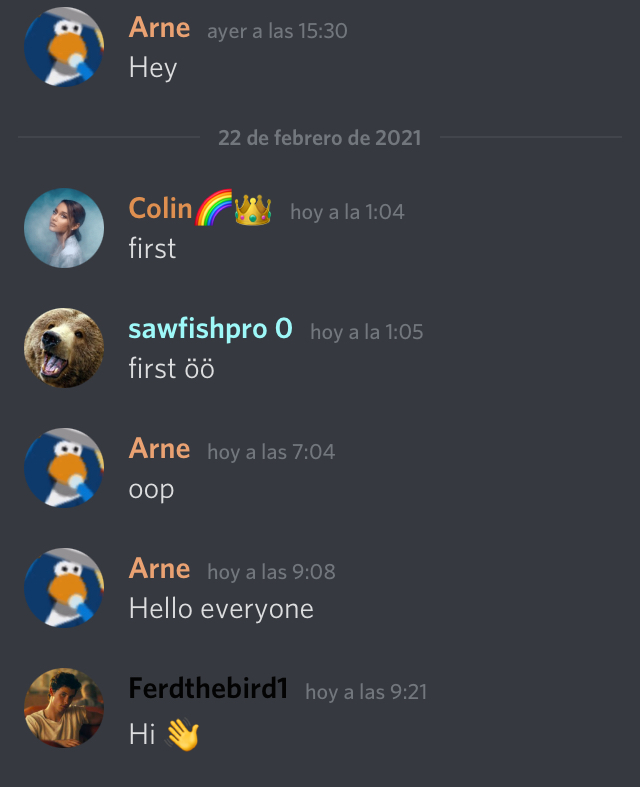Click the sawfishpro 0 username
This screenshot has height=787, width=640.
point(210,329)
